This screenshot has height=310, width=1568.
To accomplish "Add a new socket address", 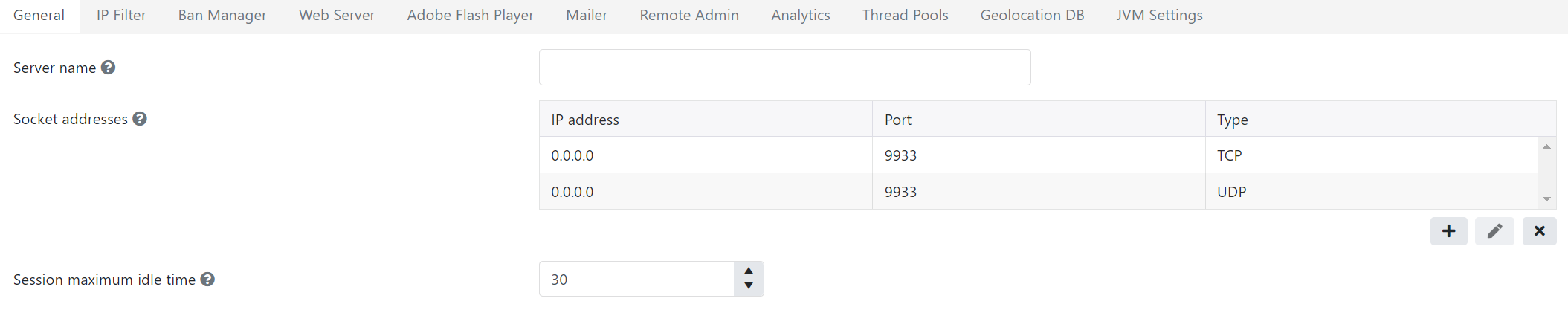I will (x=1448, y=231).
